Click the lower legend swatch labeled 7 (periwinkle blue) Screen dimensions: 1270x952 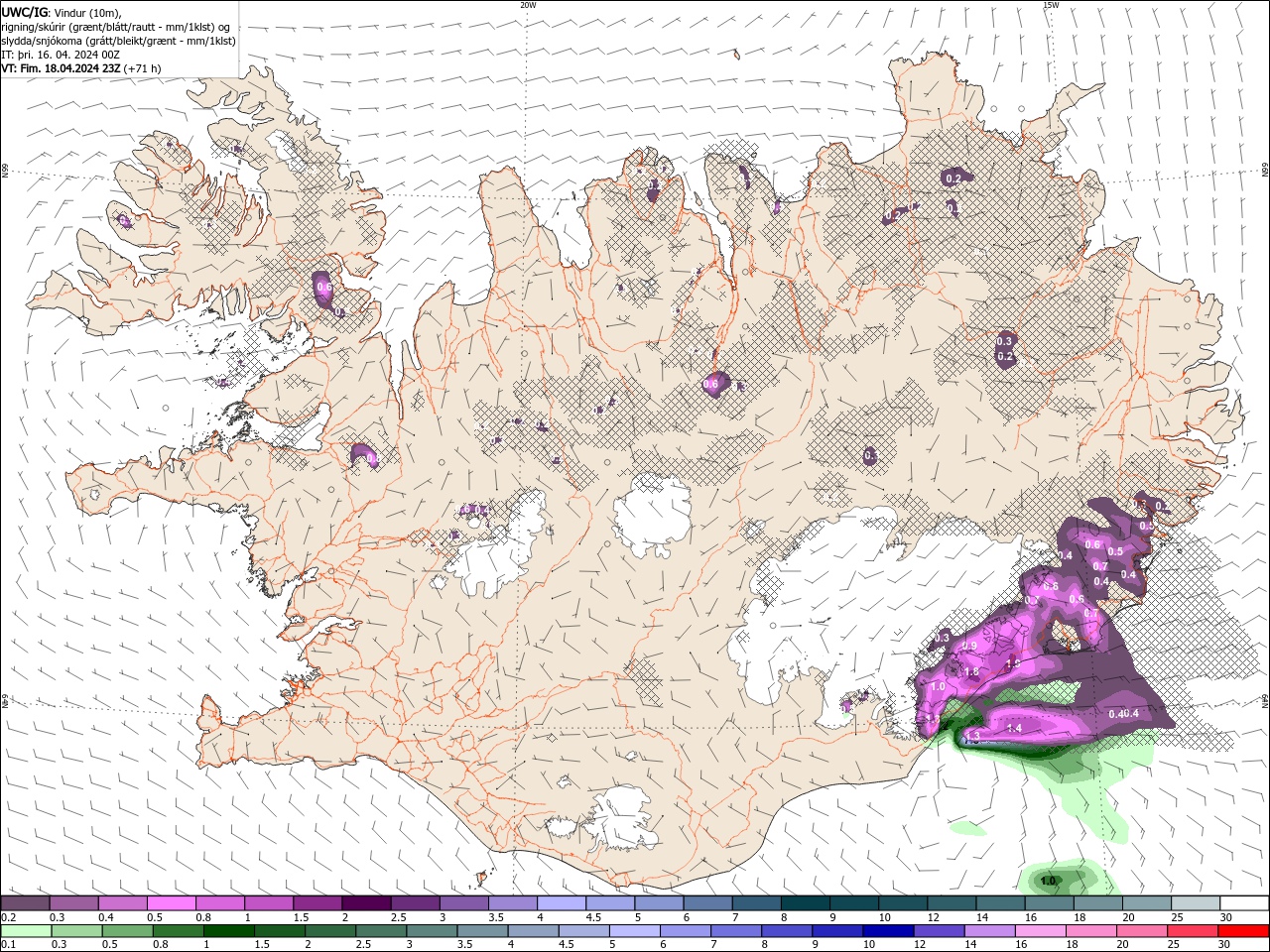[736, 931]
